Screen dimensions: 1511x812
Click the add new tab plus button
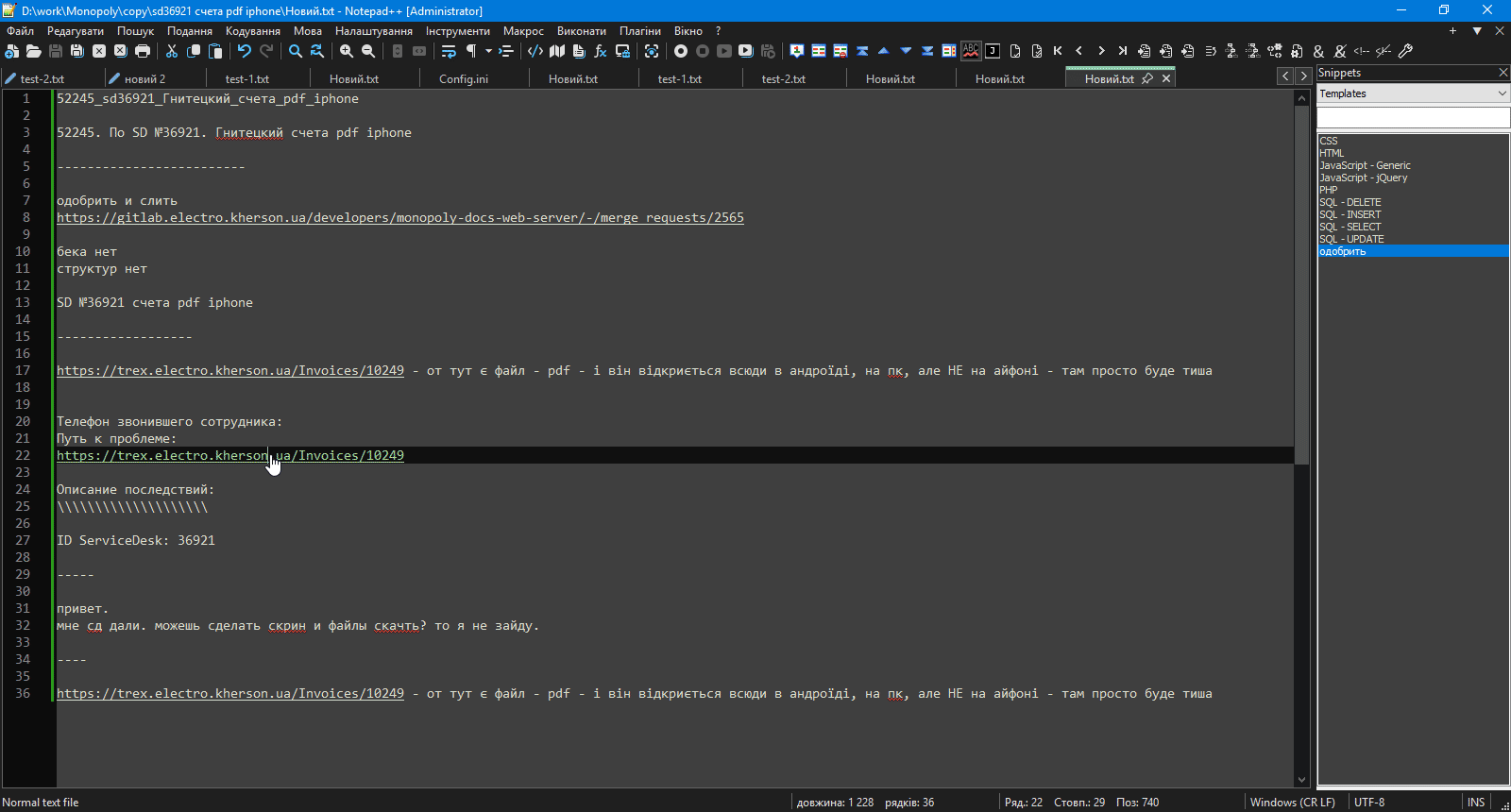1452,31
